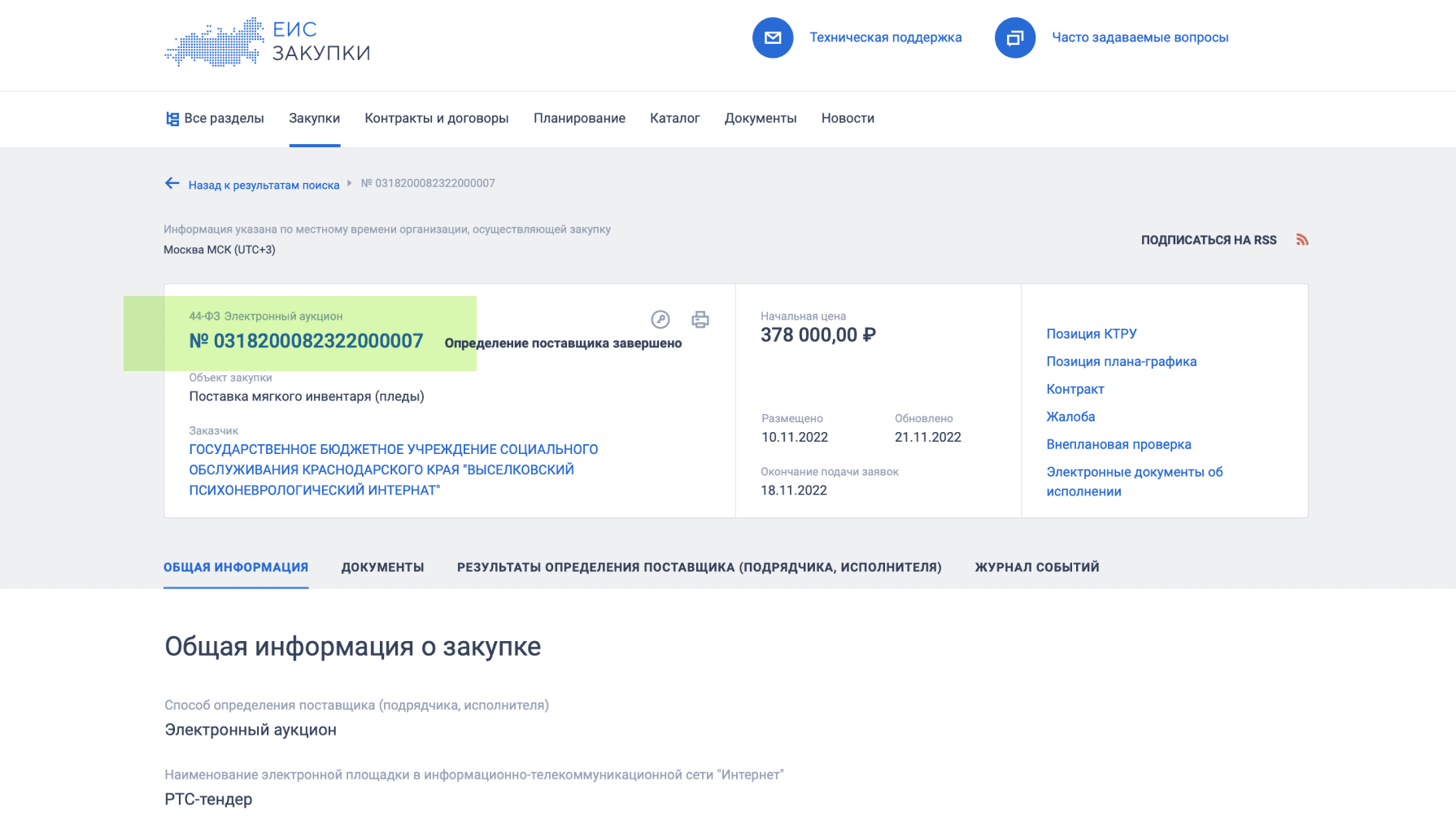
Task: Open Контракты и договоры menu
Action: [436, 119]
